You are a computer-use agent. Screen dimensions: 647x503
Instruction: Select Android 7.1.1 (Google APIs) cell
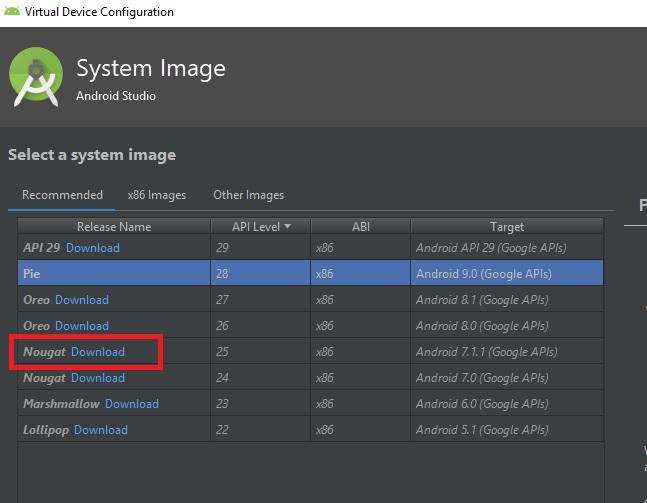point(507,352)
